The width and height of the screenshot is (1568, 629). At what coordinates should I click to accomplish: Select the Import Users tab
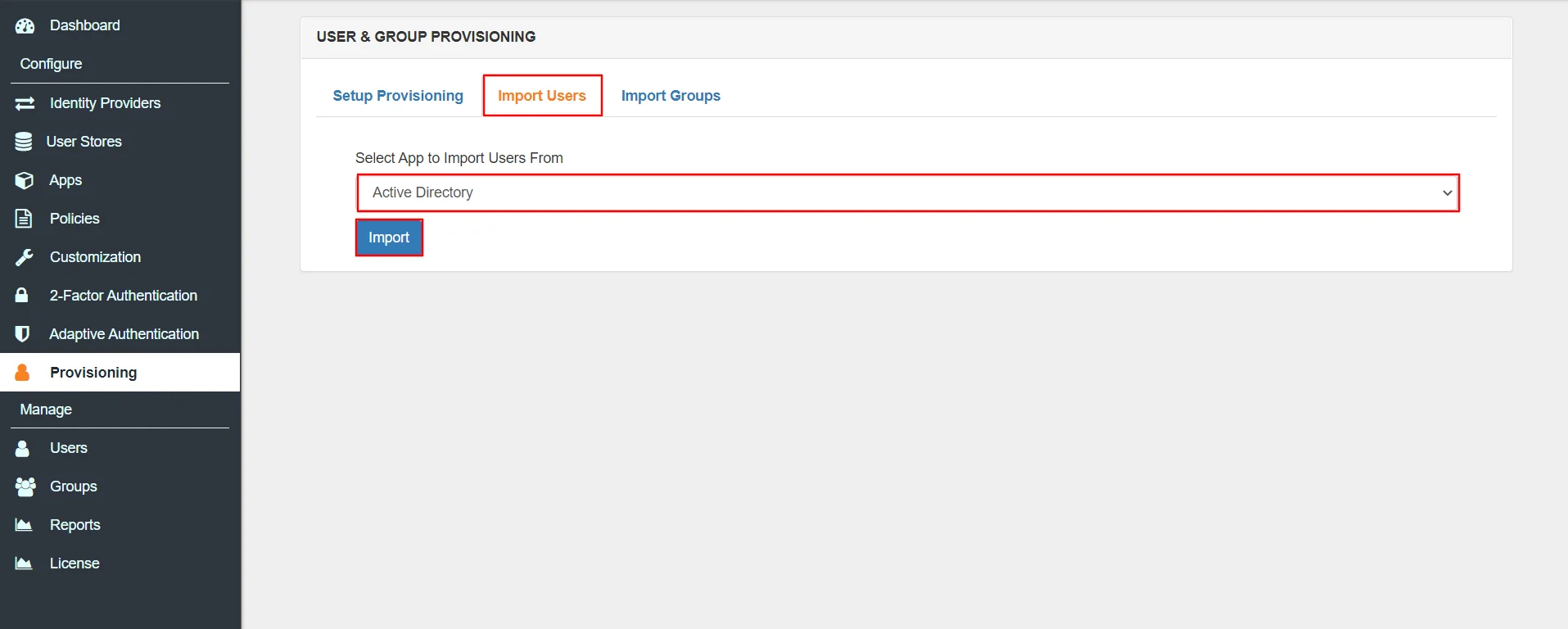[542, 96]
